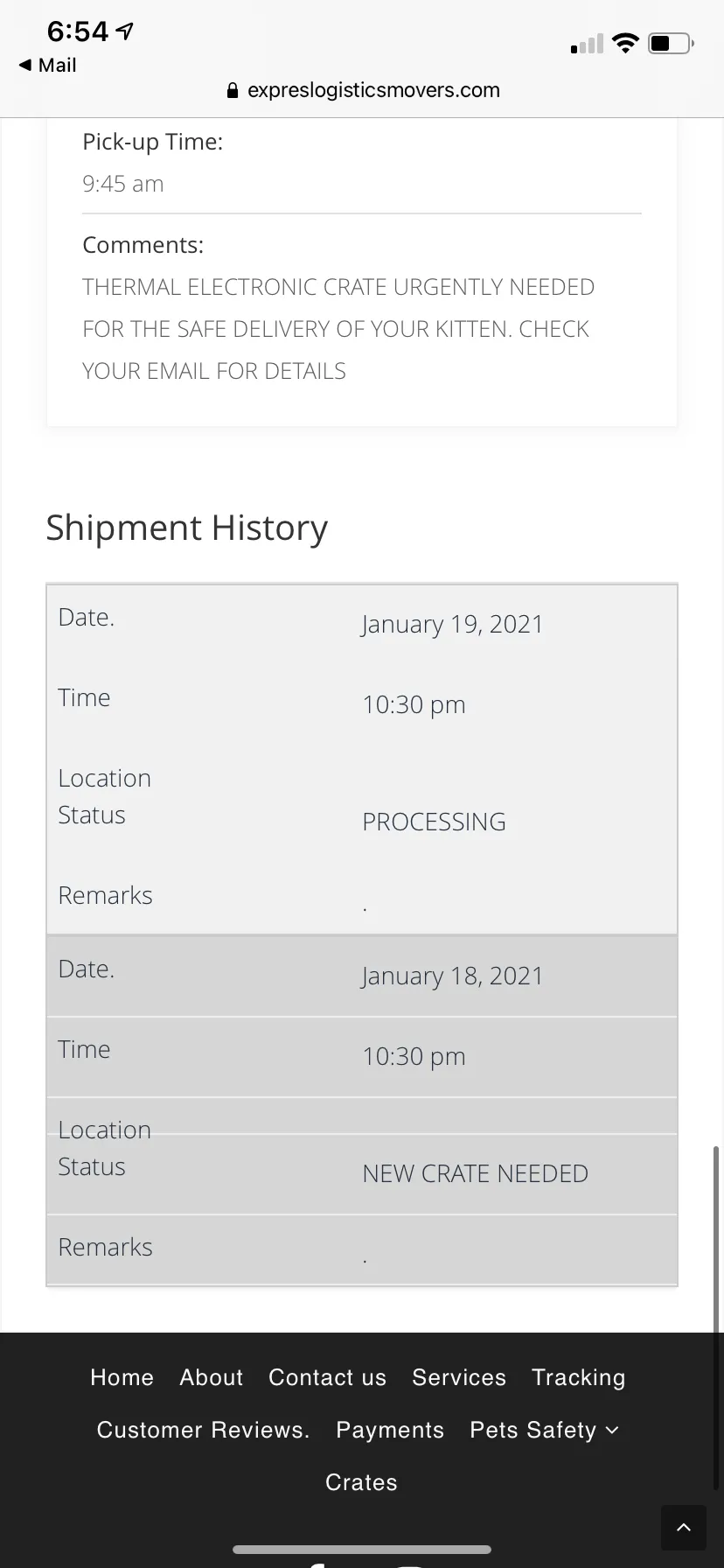Go to the Contact us page
This screenshot has height=1568, width=724.
(327, 1377)
